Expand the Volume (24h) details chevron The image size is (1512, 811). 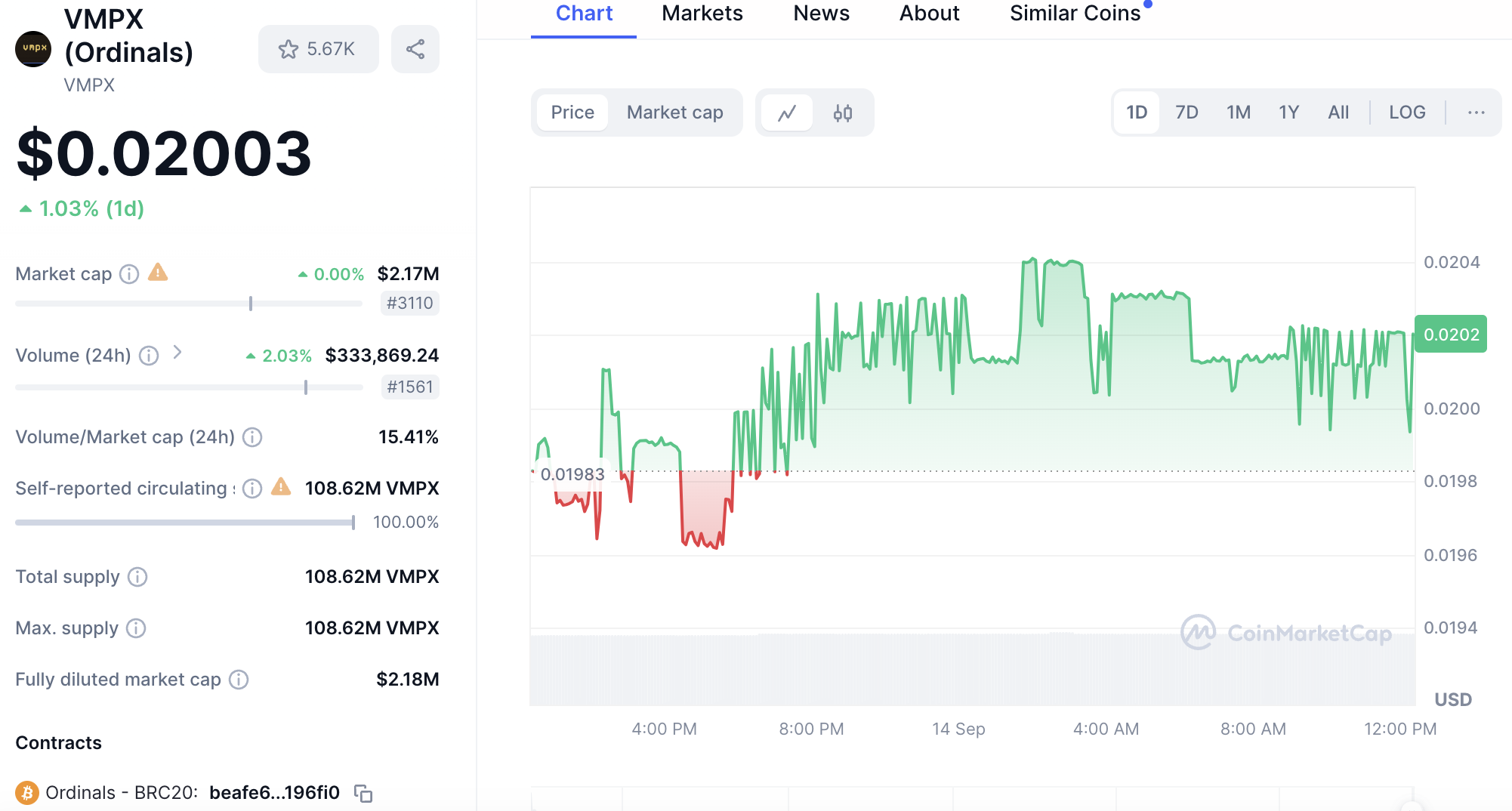click(x=177, y=353)
